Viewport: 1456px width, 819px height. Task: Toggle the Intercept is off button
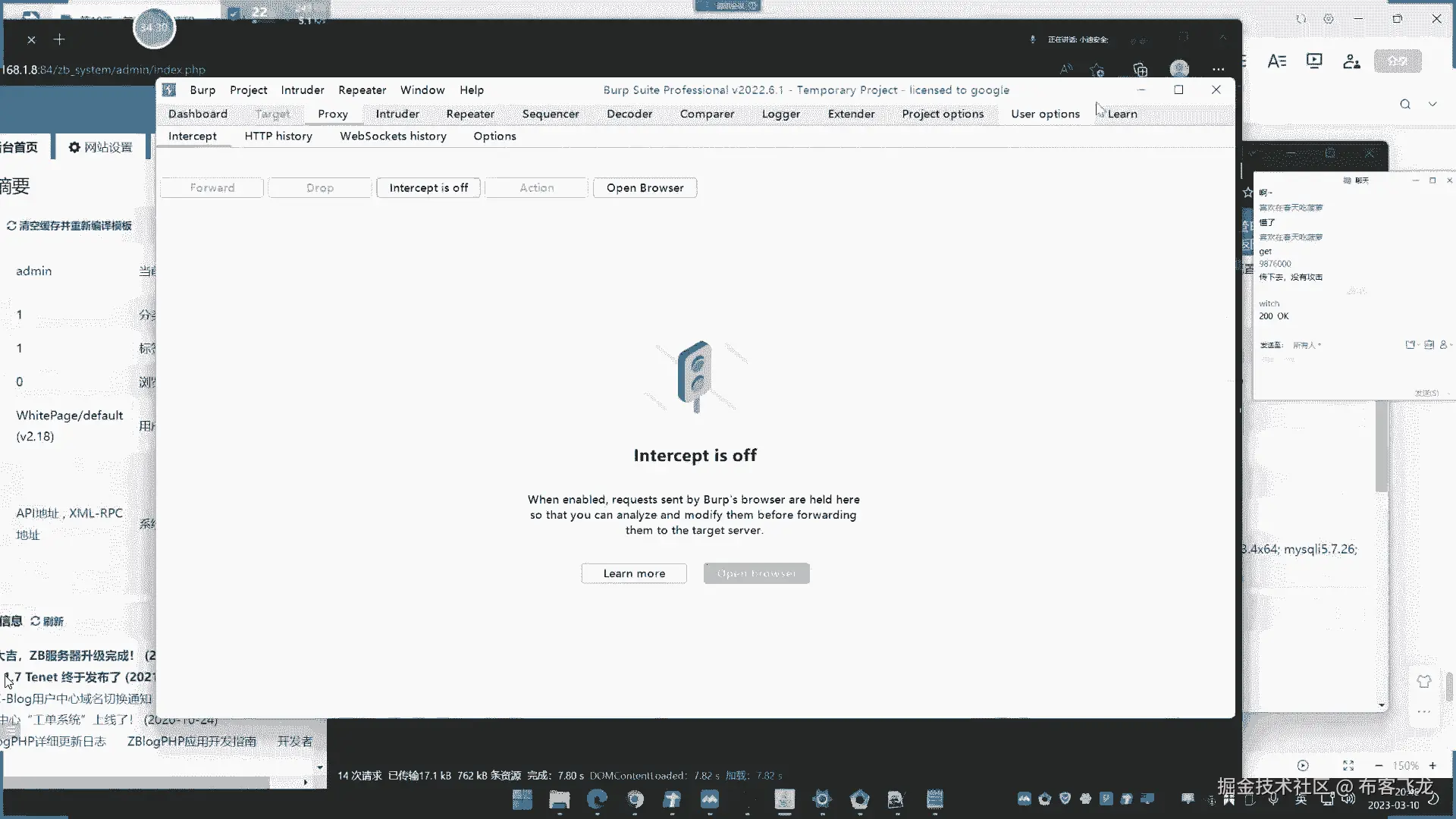point(428,187)
